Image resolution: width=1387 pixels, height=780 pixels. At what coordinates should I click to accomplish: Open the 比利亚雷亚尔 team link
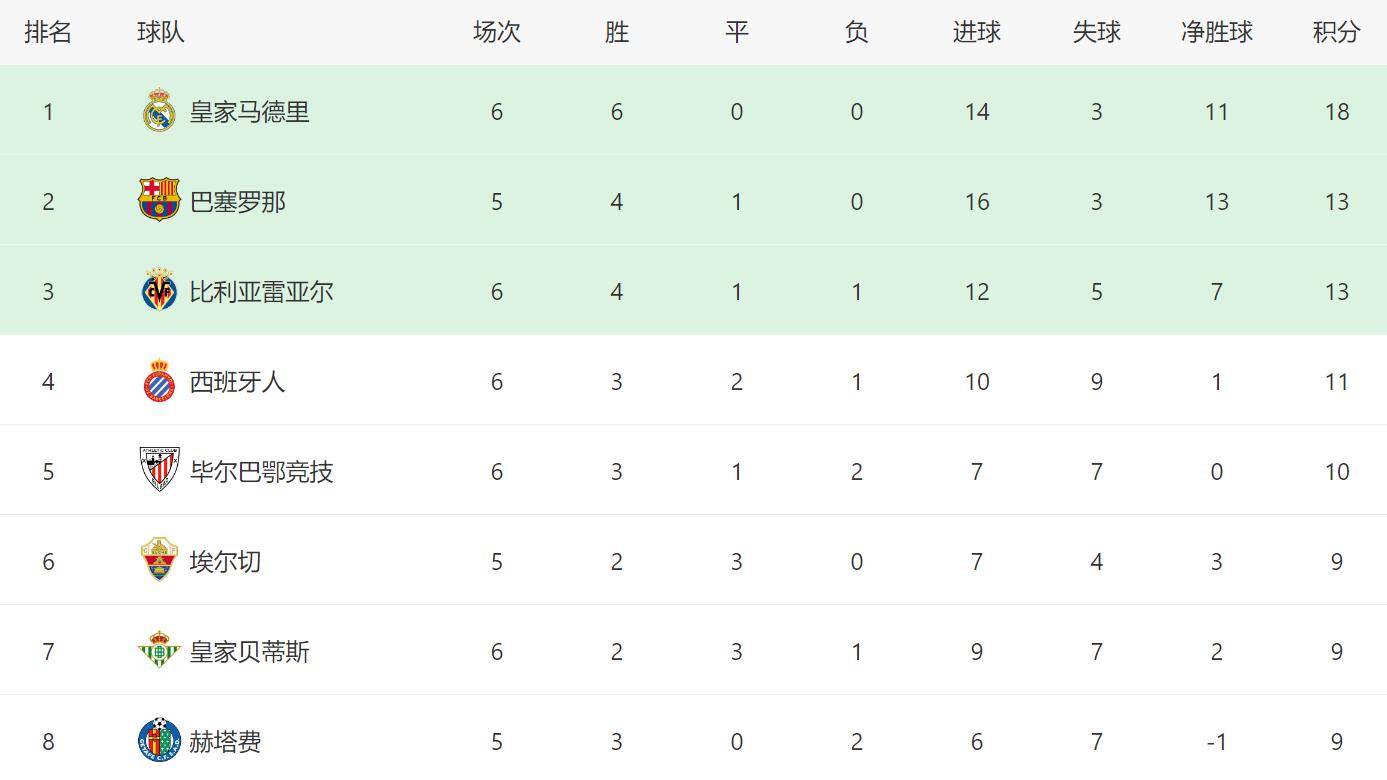click(x=262, y=292)
